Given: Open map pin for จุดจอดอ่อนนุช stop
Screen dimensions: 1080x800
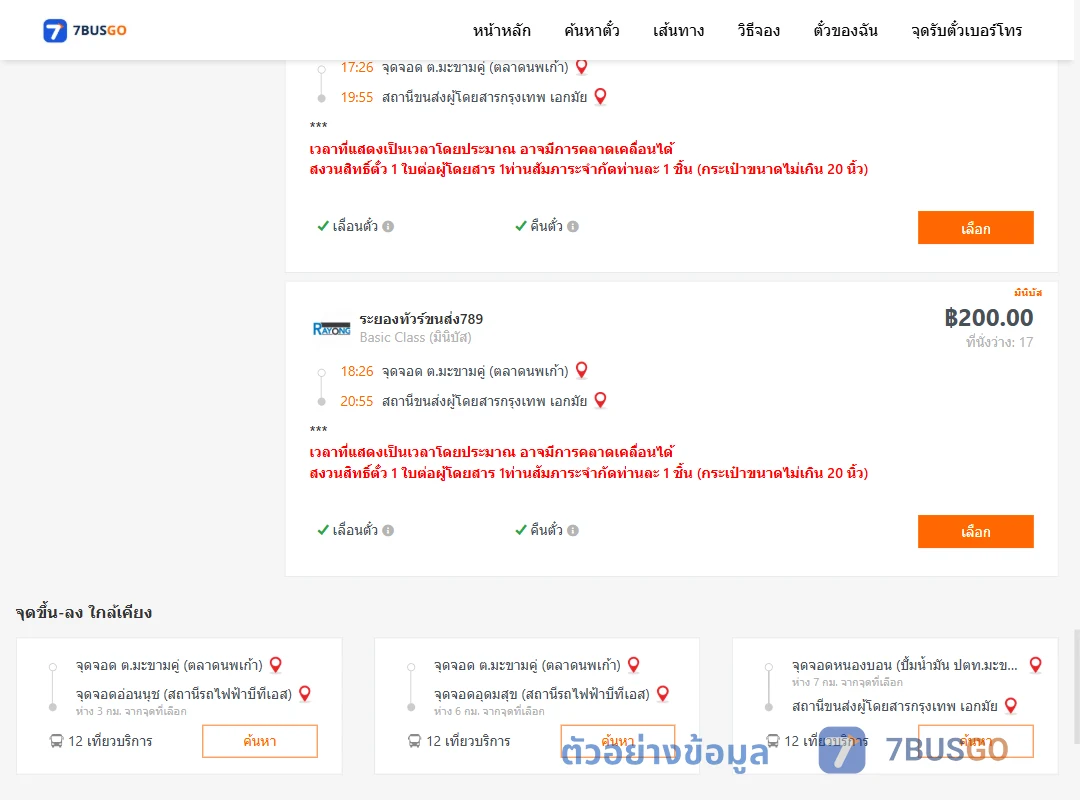Looking at the screenshot, I should (x=304, y=693).
